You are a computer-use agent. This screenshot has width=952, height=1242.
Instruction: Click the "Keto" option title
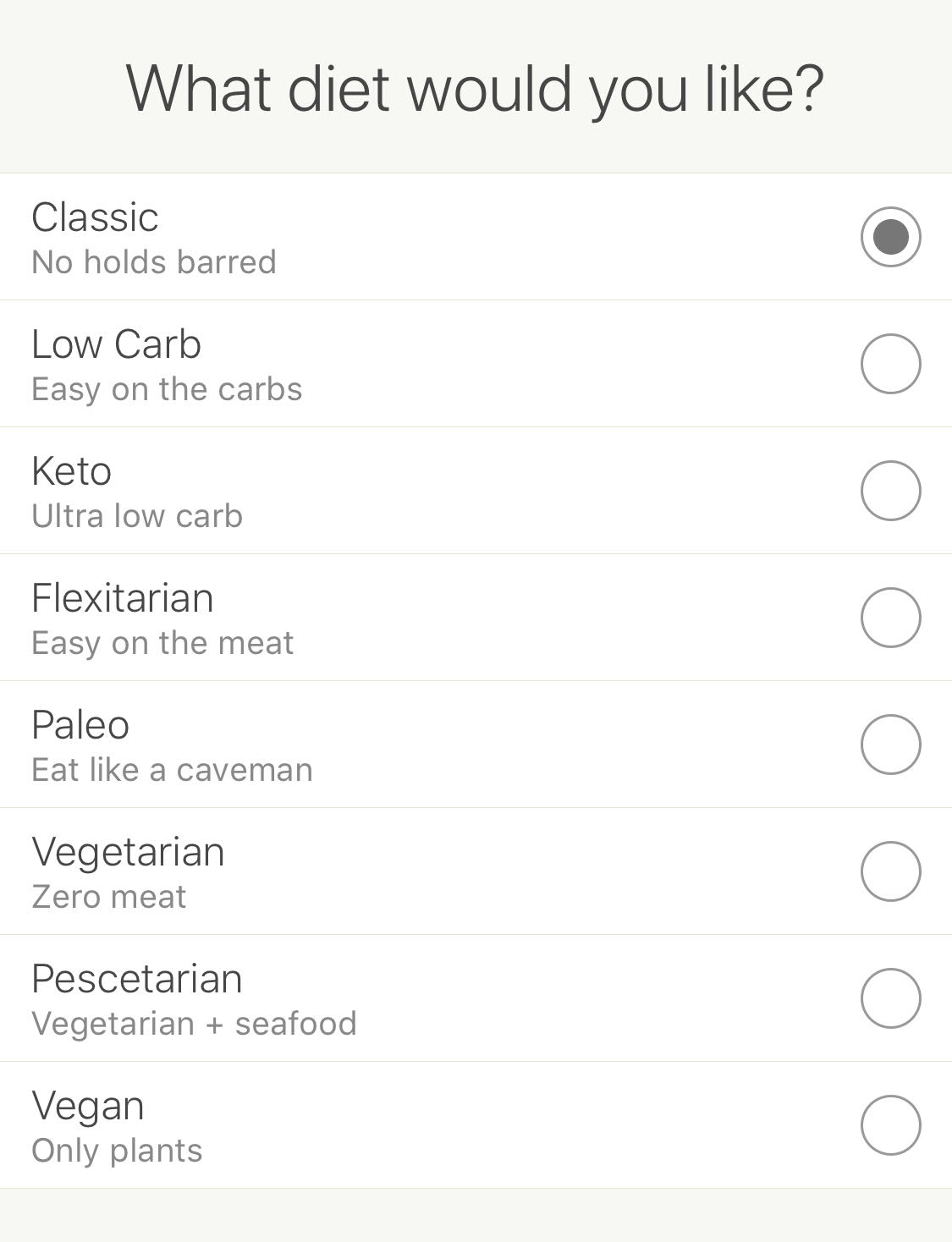coord(71,471)
